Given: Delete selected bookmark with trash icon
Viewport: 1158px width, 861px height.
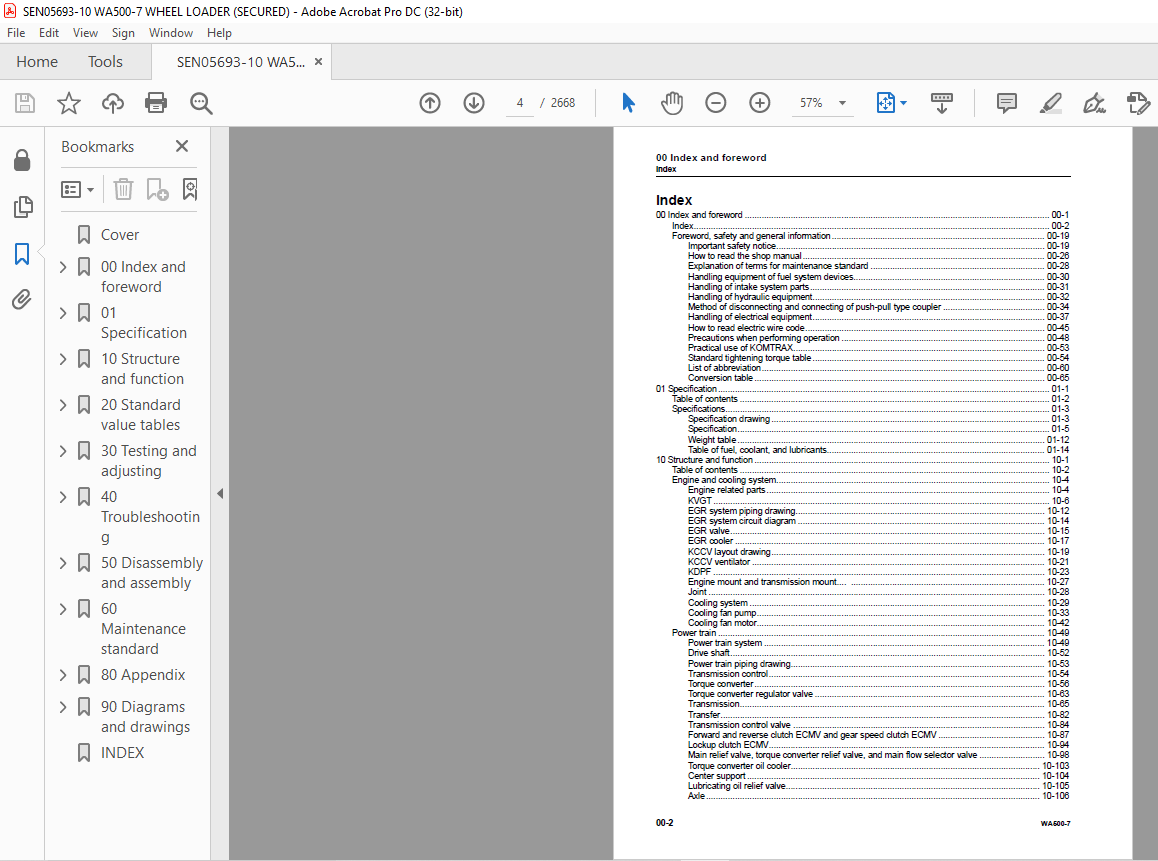Looking at the screenshot, I should [123, 189].
